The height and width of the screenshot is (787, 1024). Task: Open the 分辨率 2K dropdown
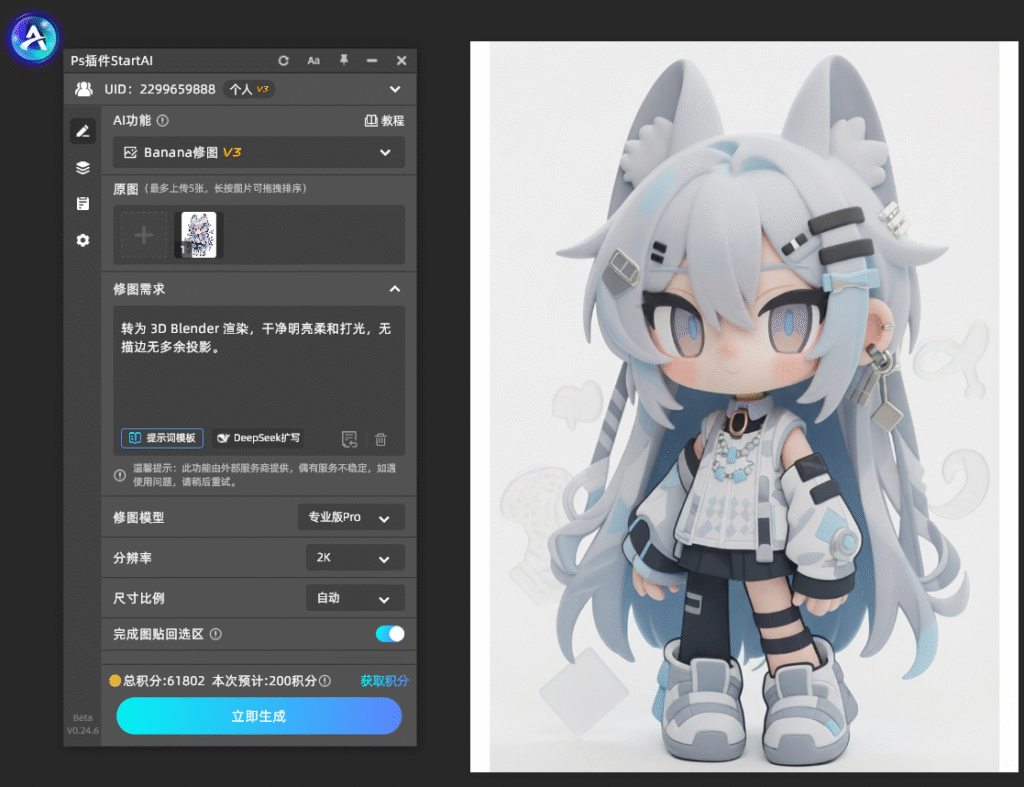(x=355, y=558)
